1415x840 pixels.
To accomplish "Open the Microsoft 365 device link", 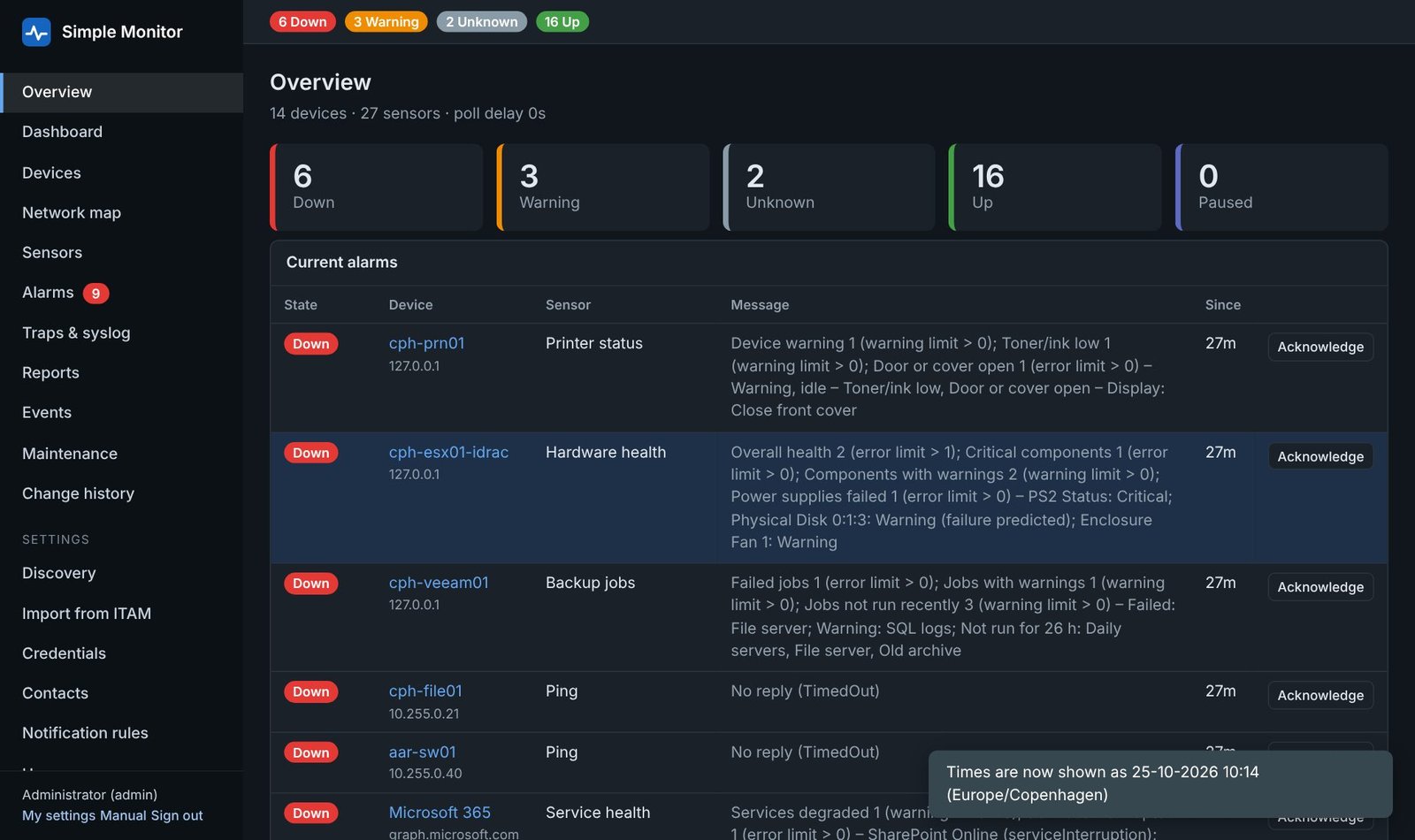I will pyautogui.click(x=440, y=812).
